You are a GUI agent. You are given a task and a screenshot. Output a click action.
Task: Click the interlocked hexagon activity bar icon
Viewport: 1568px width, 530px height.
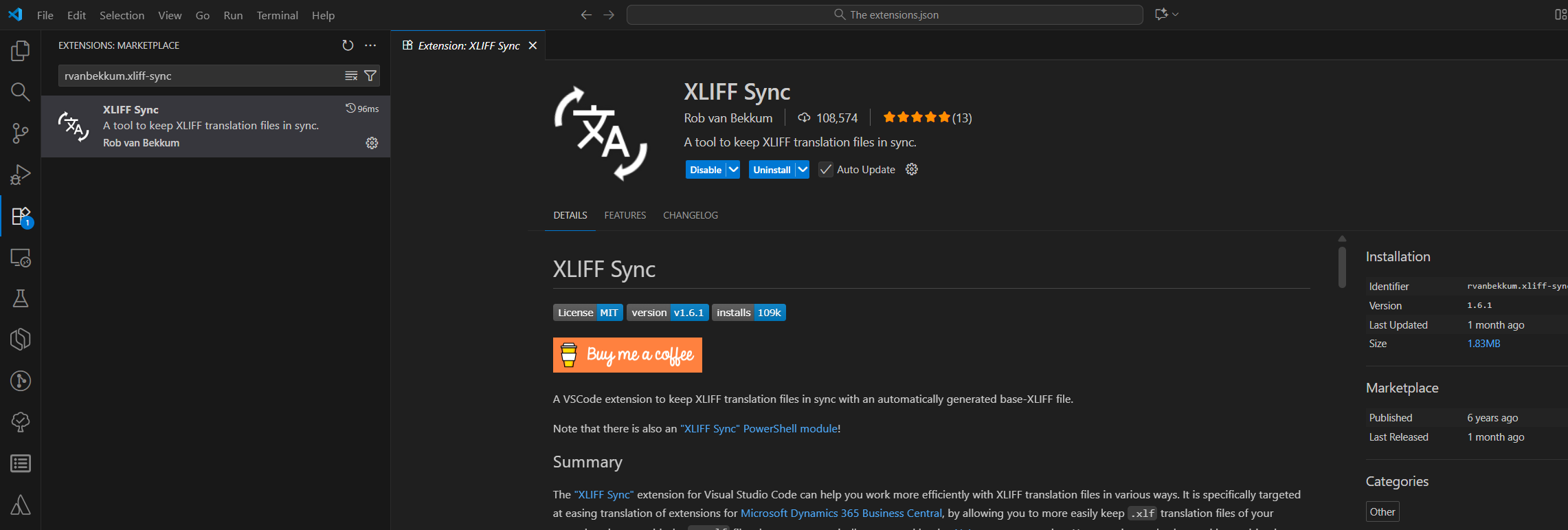(x=21, y=340)
